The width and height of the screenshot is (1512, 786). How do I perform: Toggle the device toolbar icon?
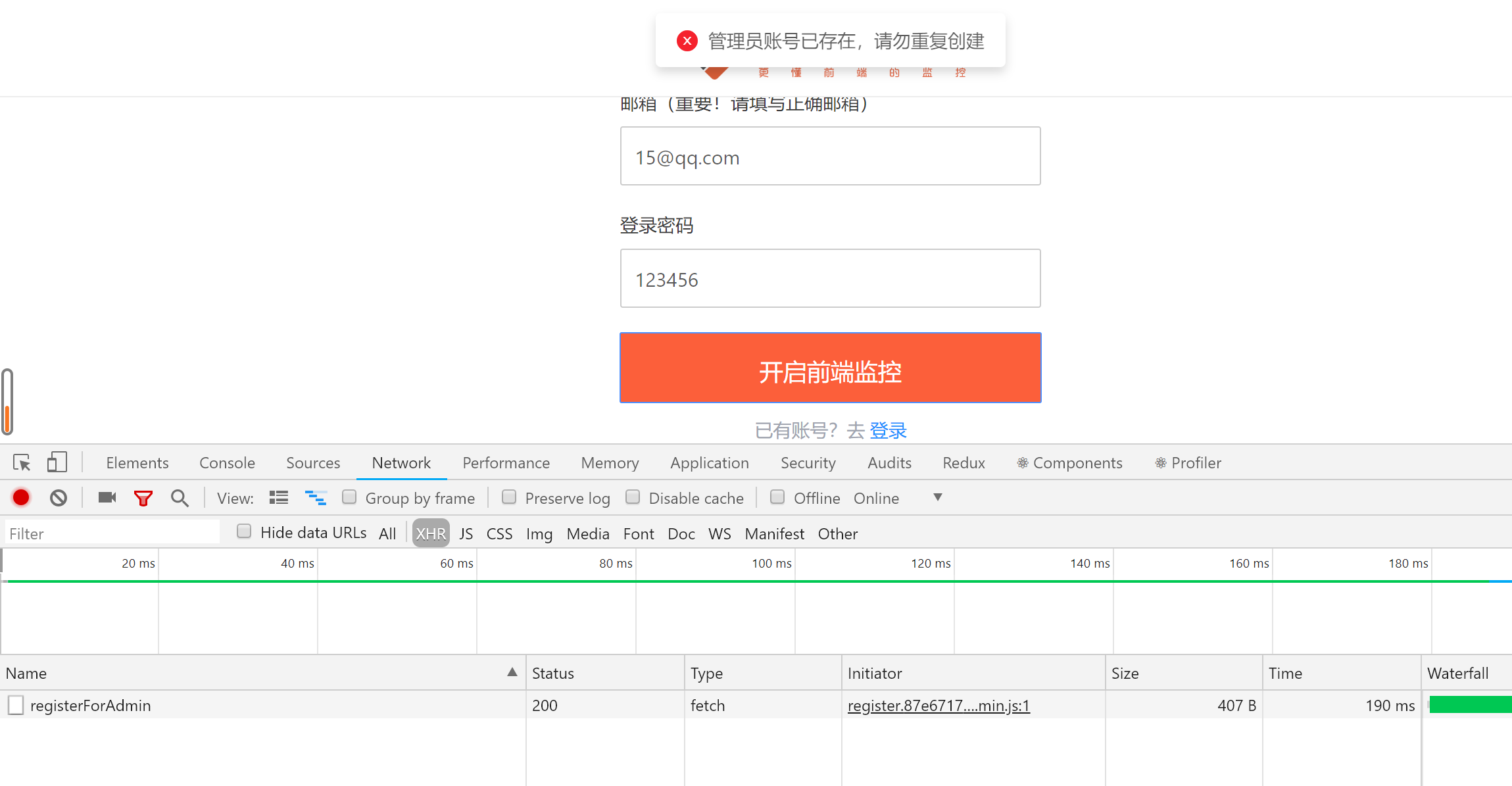click(x=57, y=462)
